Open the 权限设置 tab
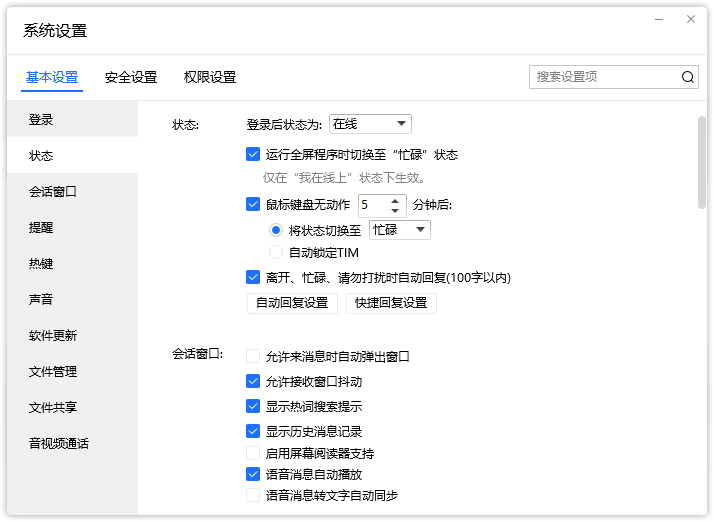 [x=210, y=77]
